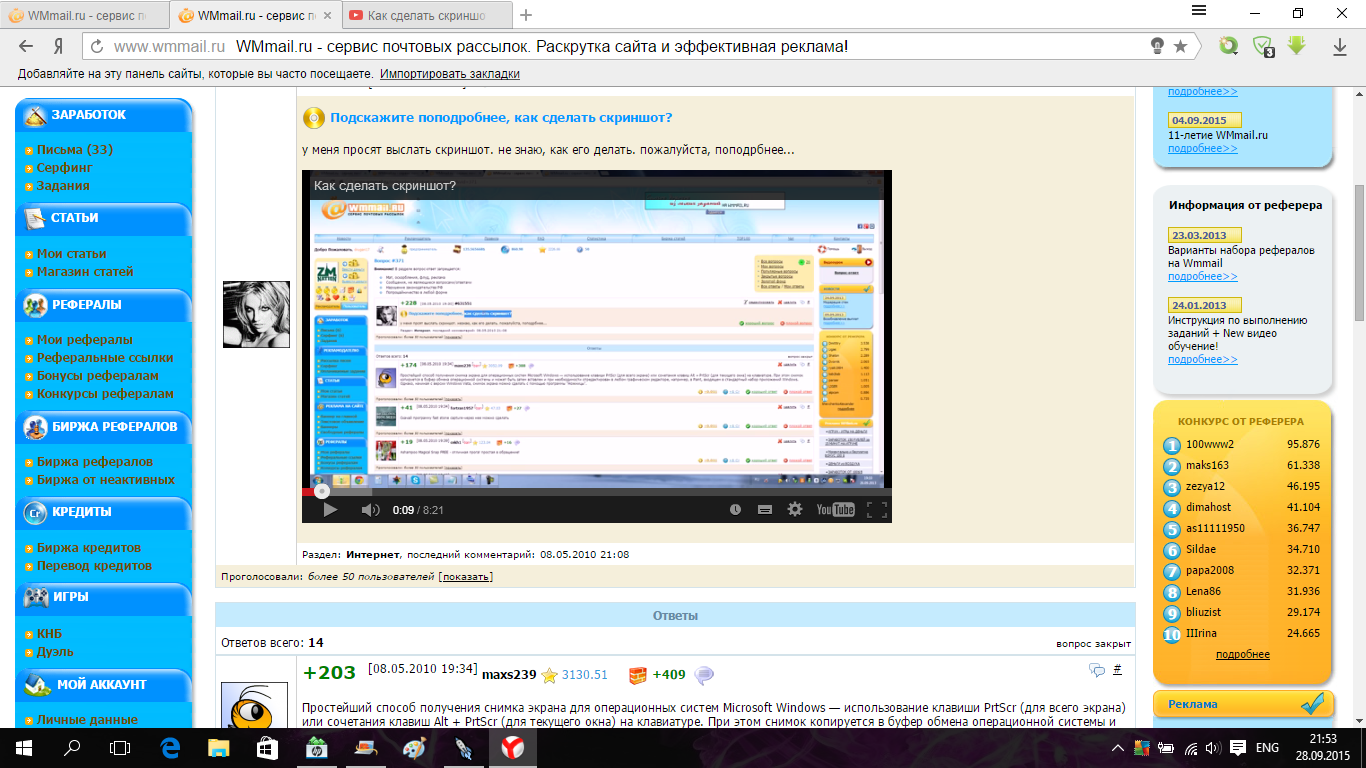This screenshot has height=768, width=1366.
Task: Open the Windows Start menu
Action: coord(24,747)
